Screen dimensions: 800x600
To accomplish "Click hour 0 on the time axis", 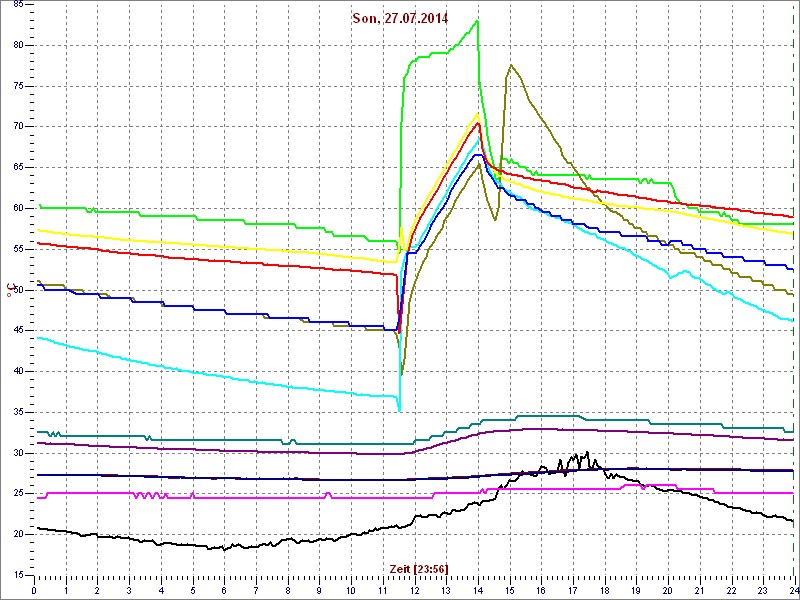I will 34,589.
